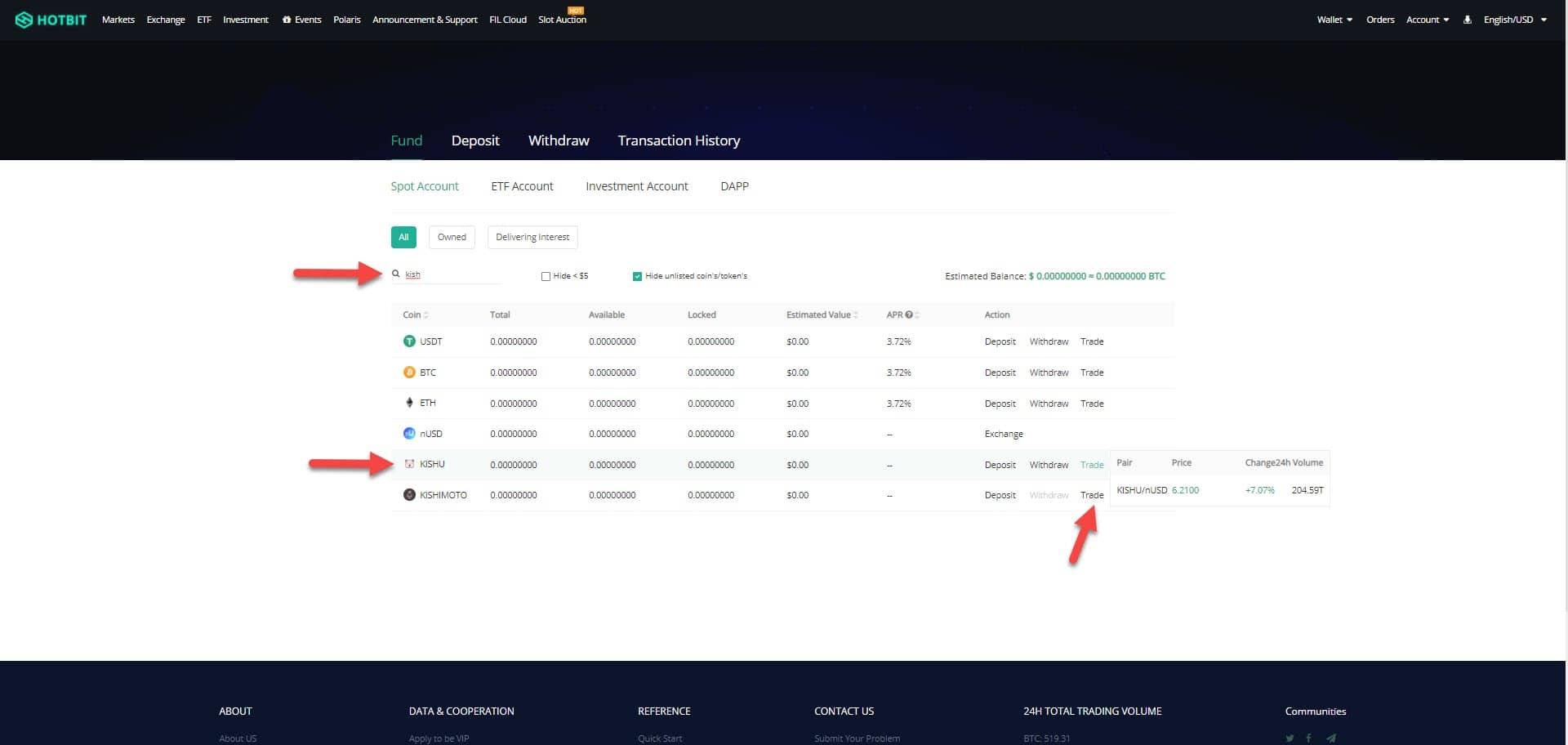Click Trade in the KISHU row
The width and height of the screenshot is (1568, 745).
click(1092, 465)
